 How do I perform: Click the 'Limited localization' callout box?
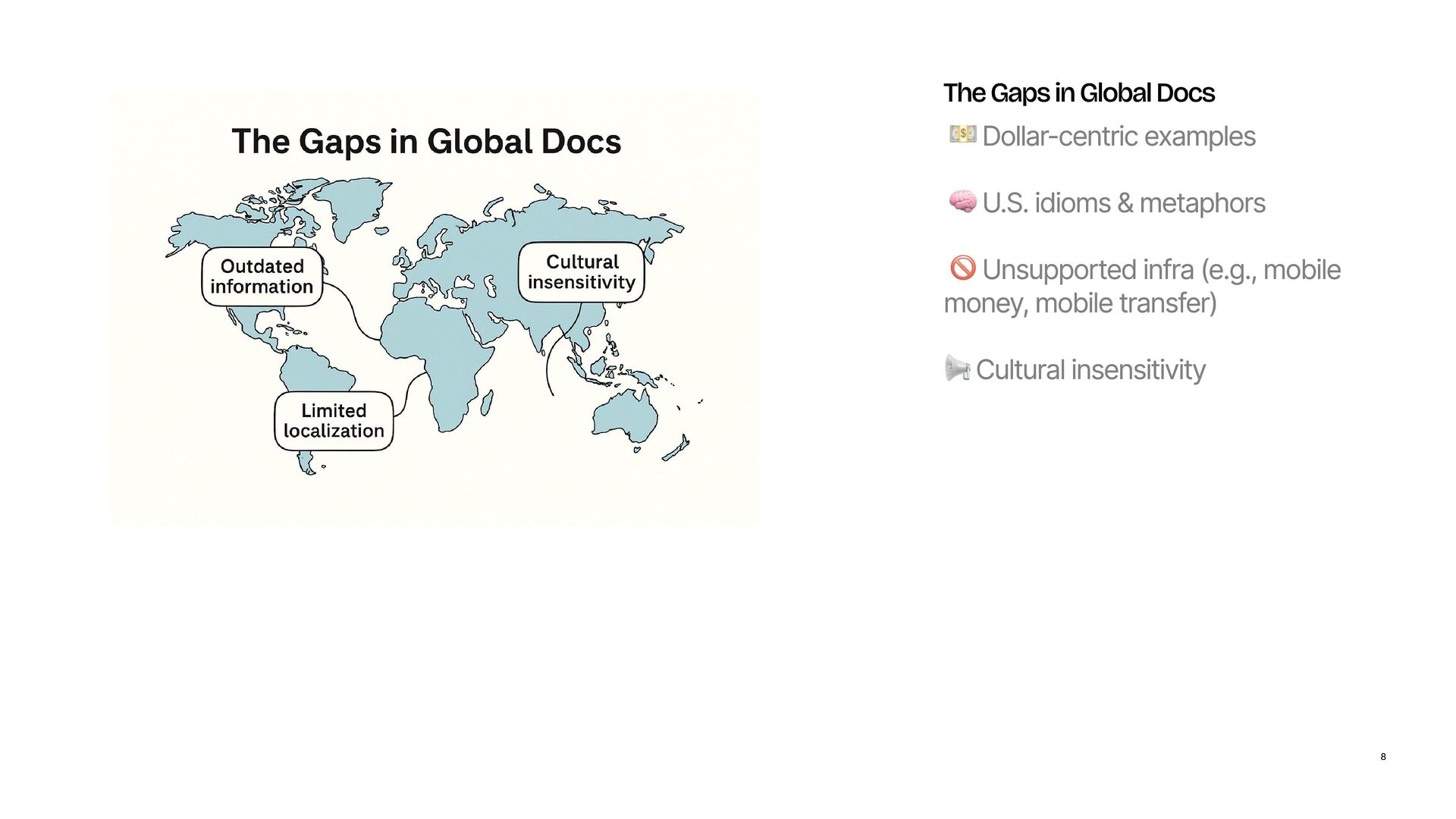(x=334, y=421)
